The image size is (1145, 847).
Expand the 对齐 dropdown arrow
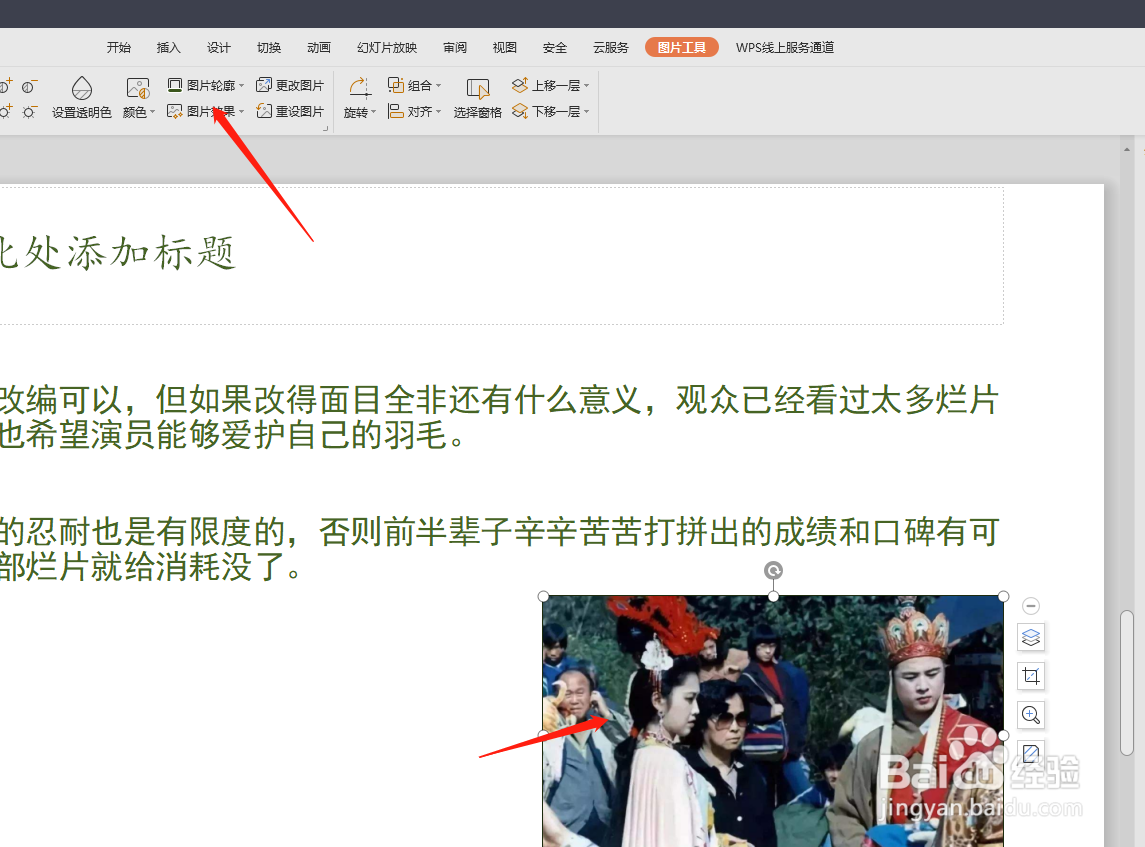coord(439,111)
